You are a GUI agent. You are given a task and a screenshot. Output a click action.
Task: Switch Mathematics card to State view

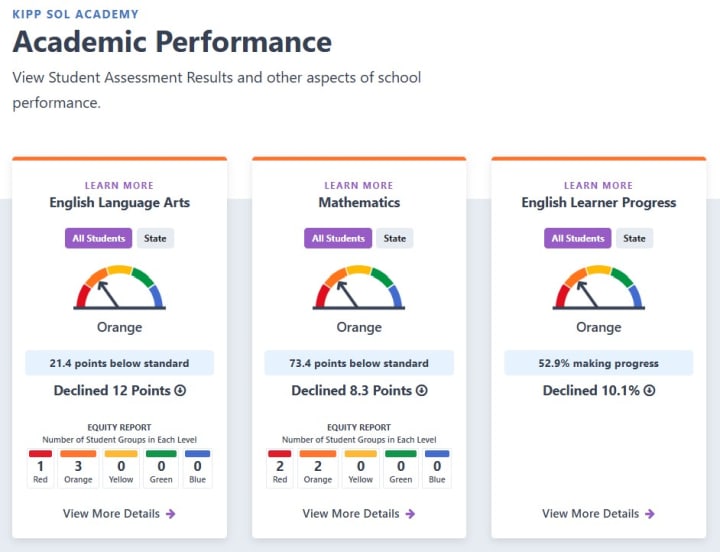tap(395, 239)
